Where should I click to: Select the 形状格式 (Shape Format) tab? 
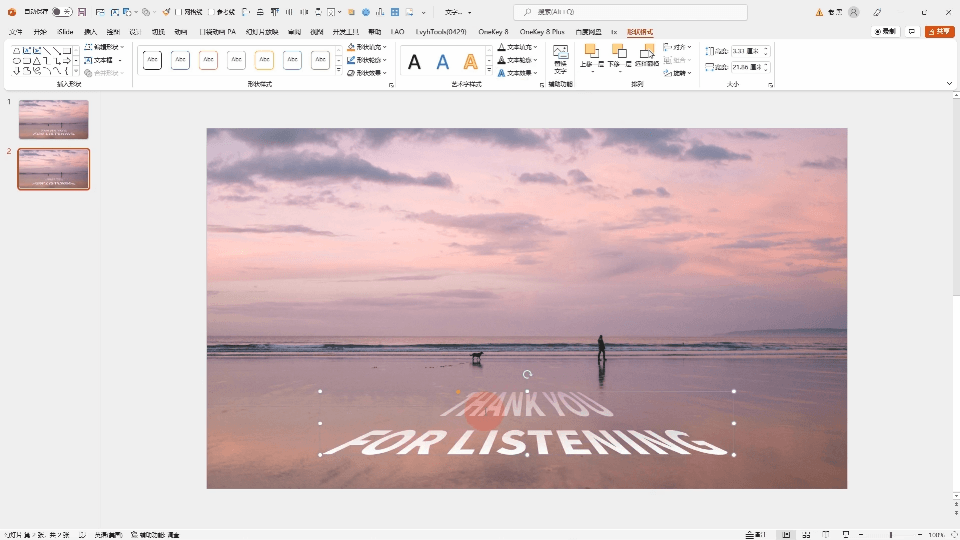point(640,32)
